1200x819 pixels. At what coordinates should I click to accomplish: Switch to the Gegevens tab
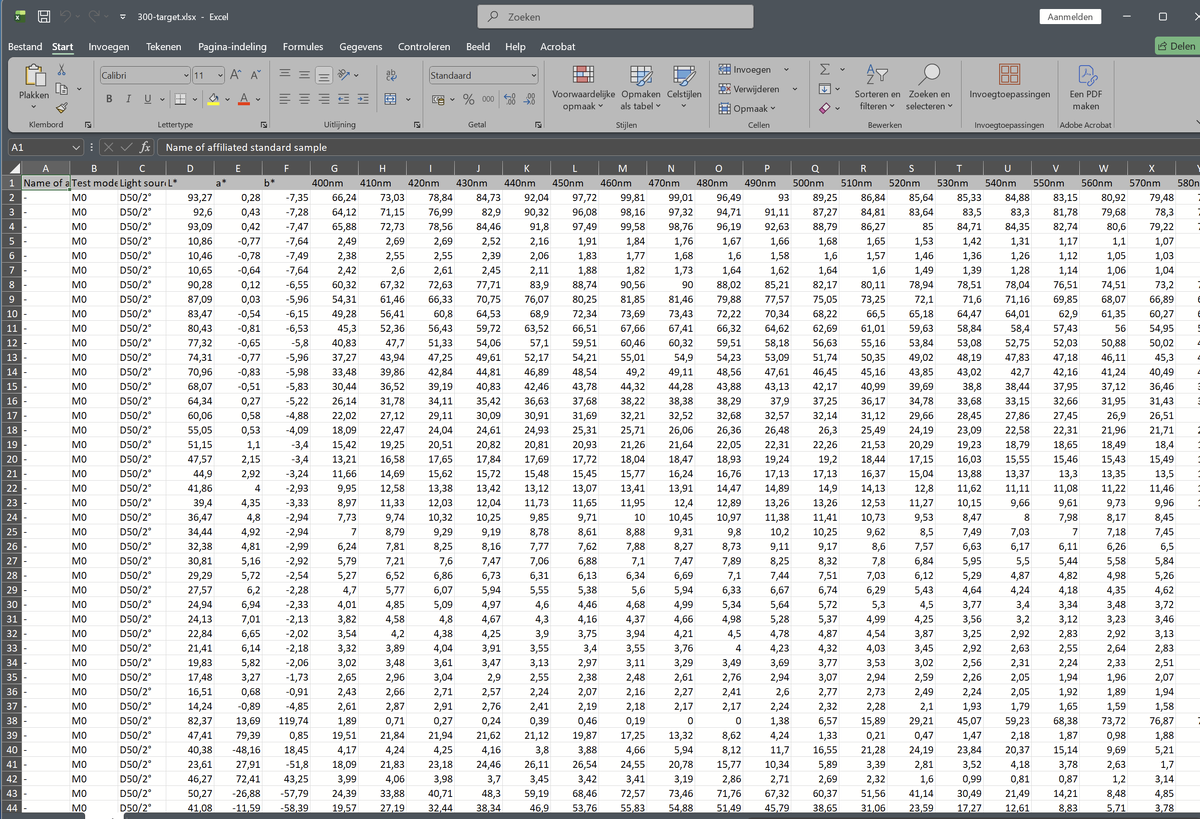click(360, 47)
